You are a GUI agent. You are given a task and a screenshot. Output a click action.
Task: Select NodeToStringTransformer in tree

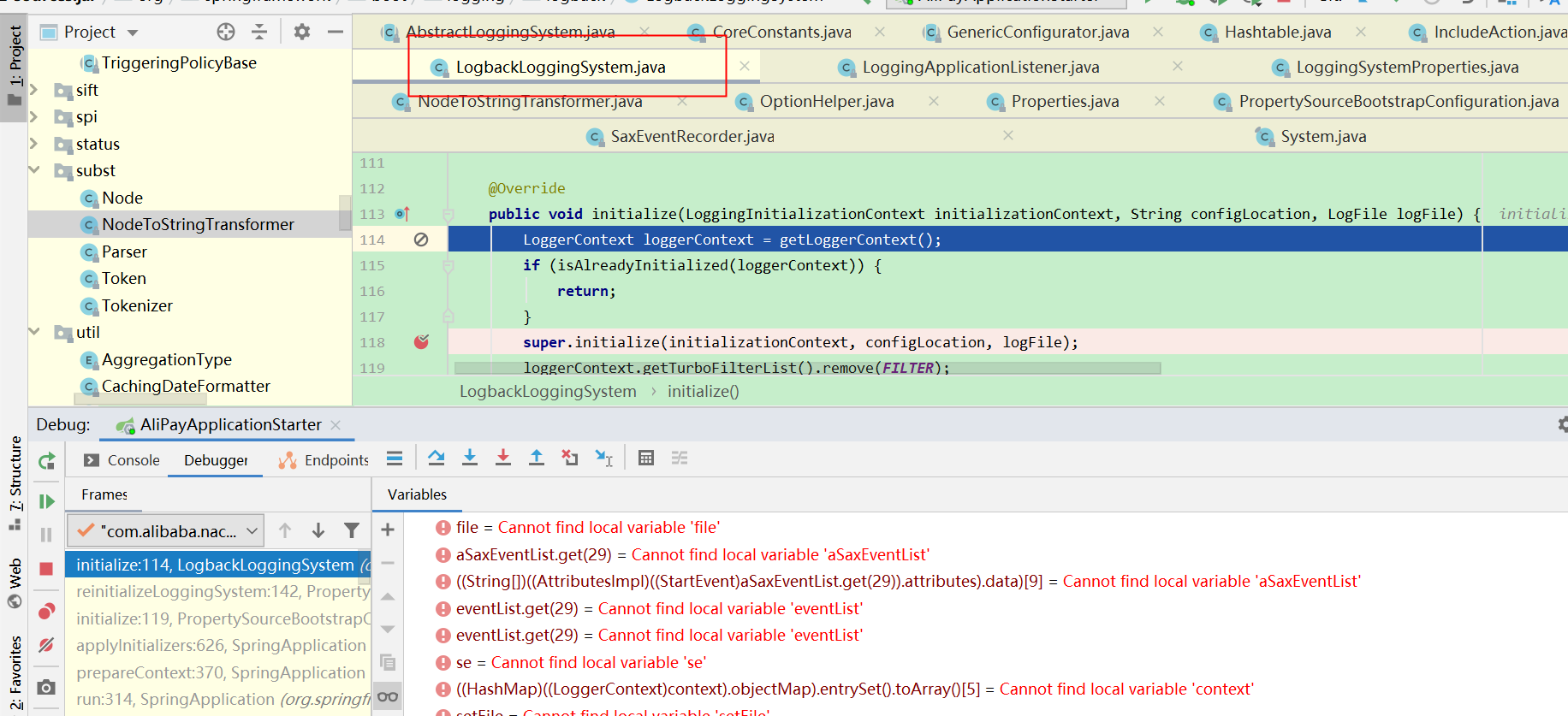(x=198, y=224)
